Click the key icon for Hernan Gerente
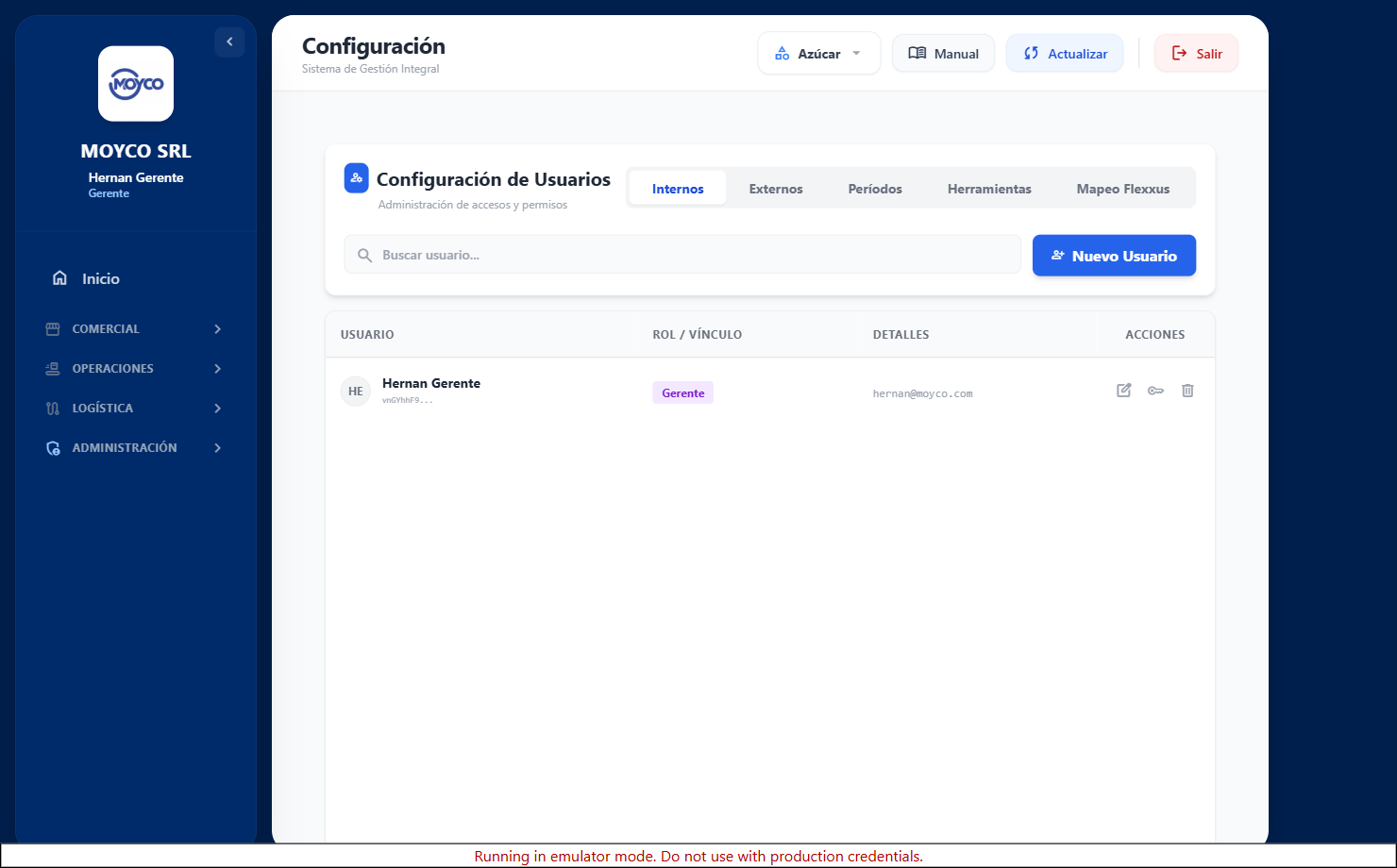 coord(1155,391)
